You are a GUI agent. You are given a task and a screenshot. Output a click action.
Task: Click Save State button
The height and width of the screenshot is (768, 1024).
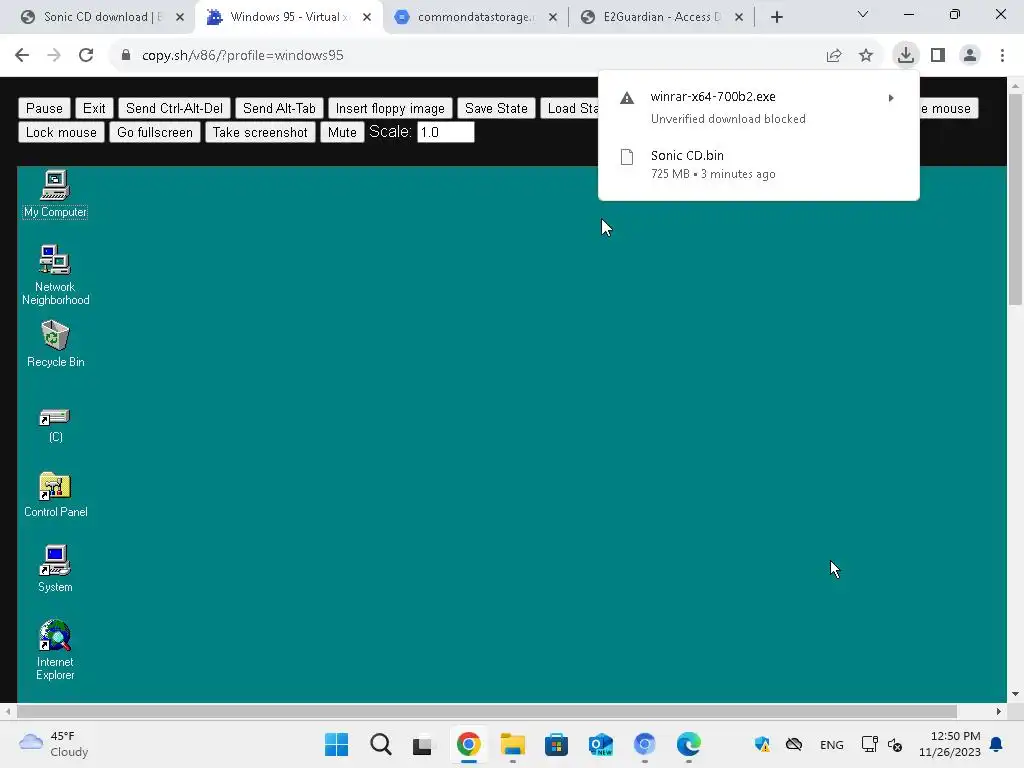point(496,108)
